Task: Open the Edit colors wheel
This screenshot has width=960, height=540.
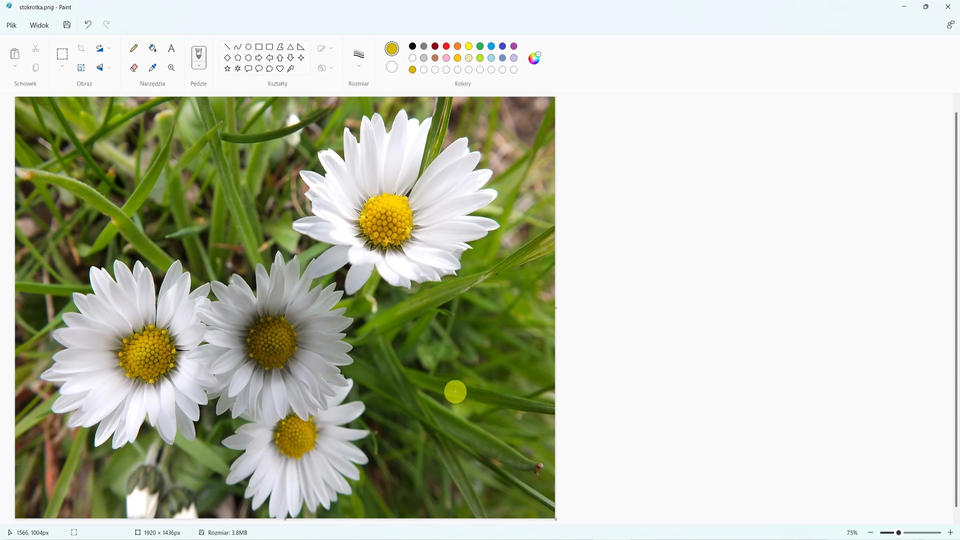Action: coord(534,58)
